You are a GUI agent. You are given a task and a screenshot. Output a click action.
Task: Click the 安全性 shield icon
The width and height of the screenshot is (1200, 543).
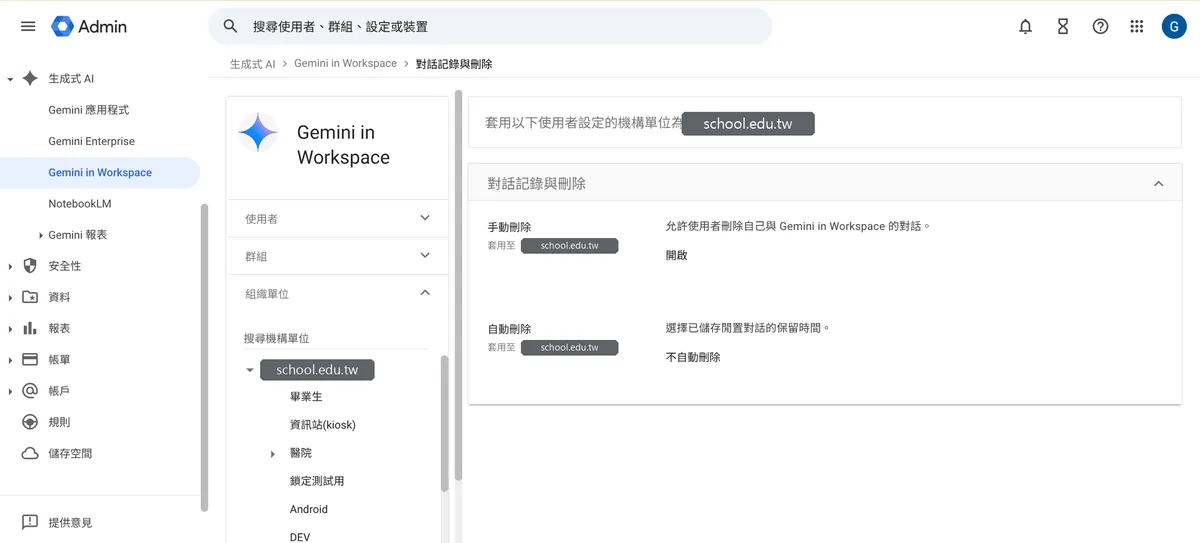pyautogui.click(x=30, y=266)
